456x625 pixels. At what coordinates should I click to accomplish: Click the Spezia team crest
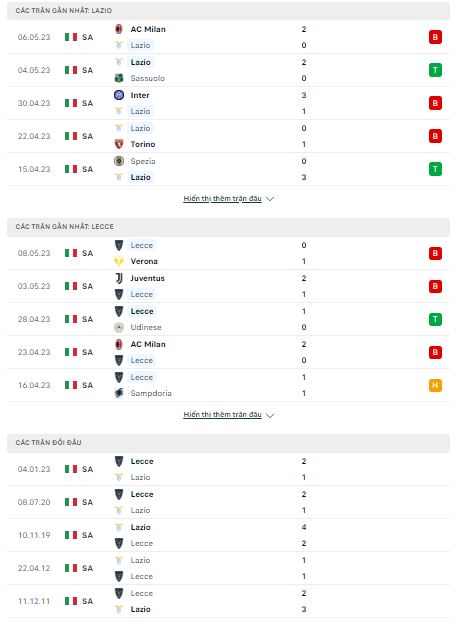click(119, 161)
